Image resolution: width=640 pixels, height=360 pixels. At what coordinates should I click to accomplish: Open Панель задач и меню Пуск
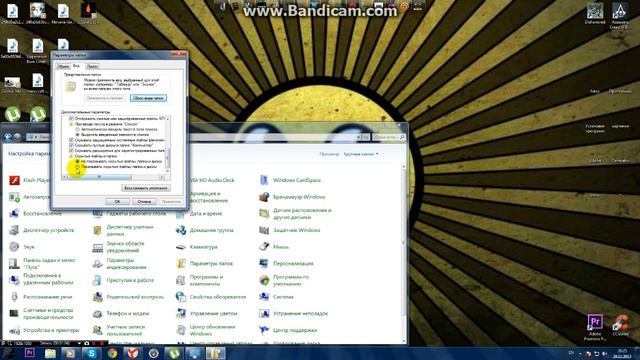point(42,264)
